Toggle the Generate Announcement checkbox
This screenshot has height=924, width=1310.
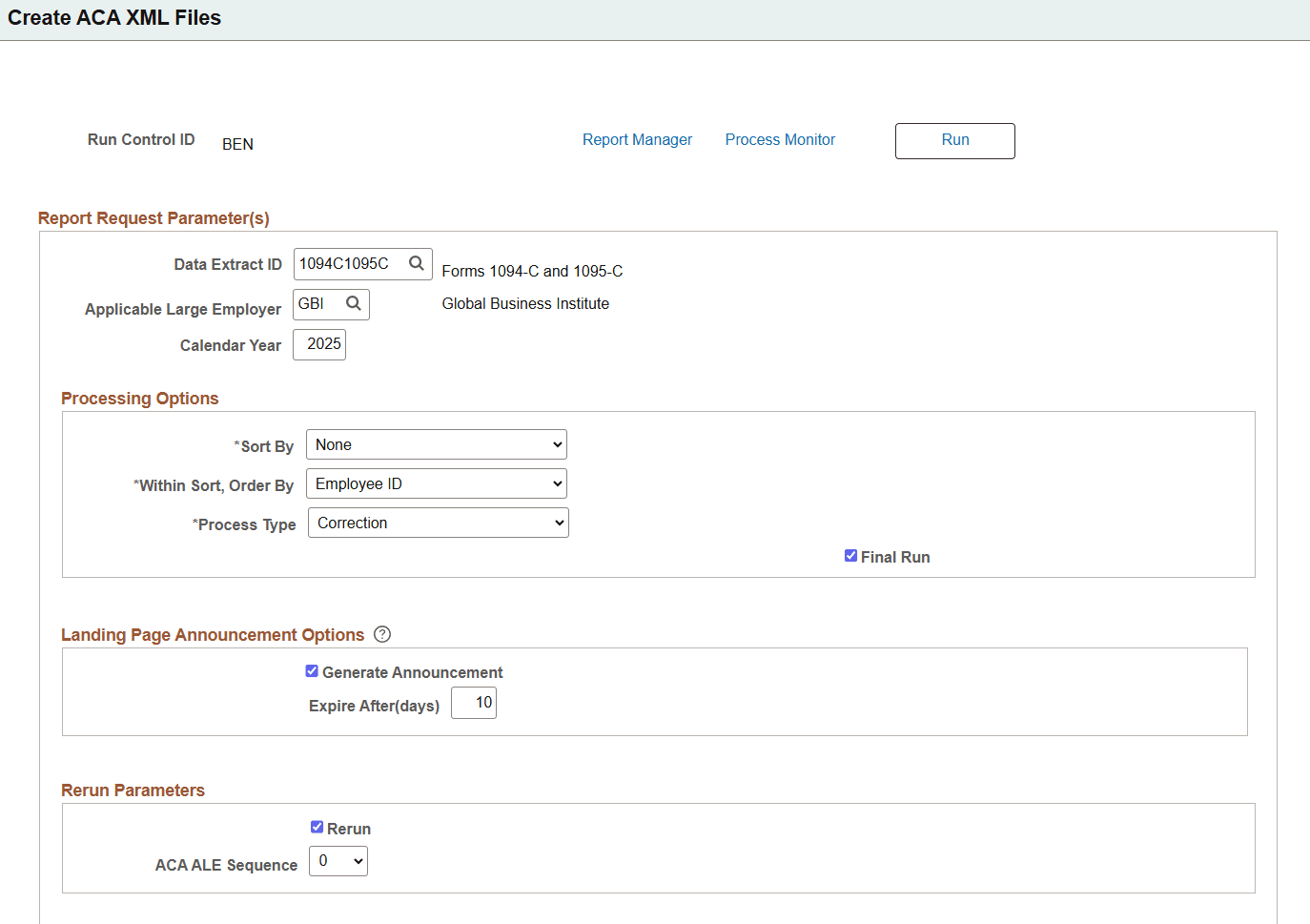pos(312,671)
